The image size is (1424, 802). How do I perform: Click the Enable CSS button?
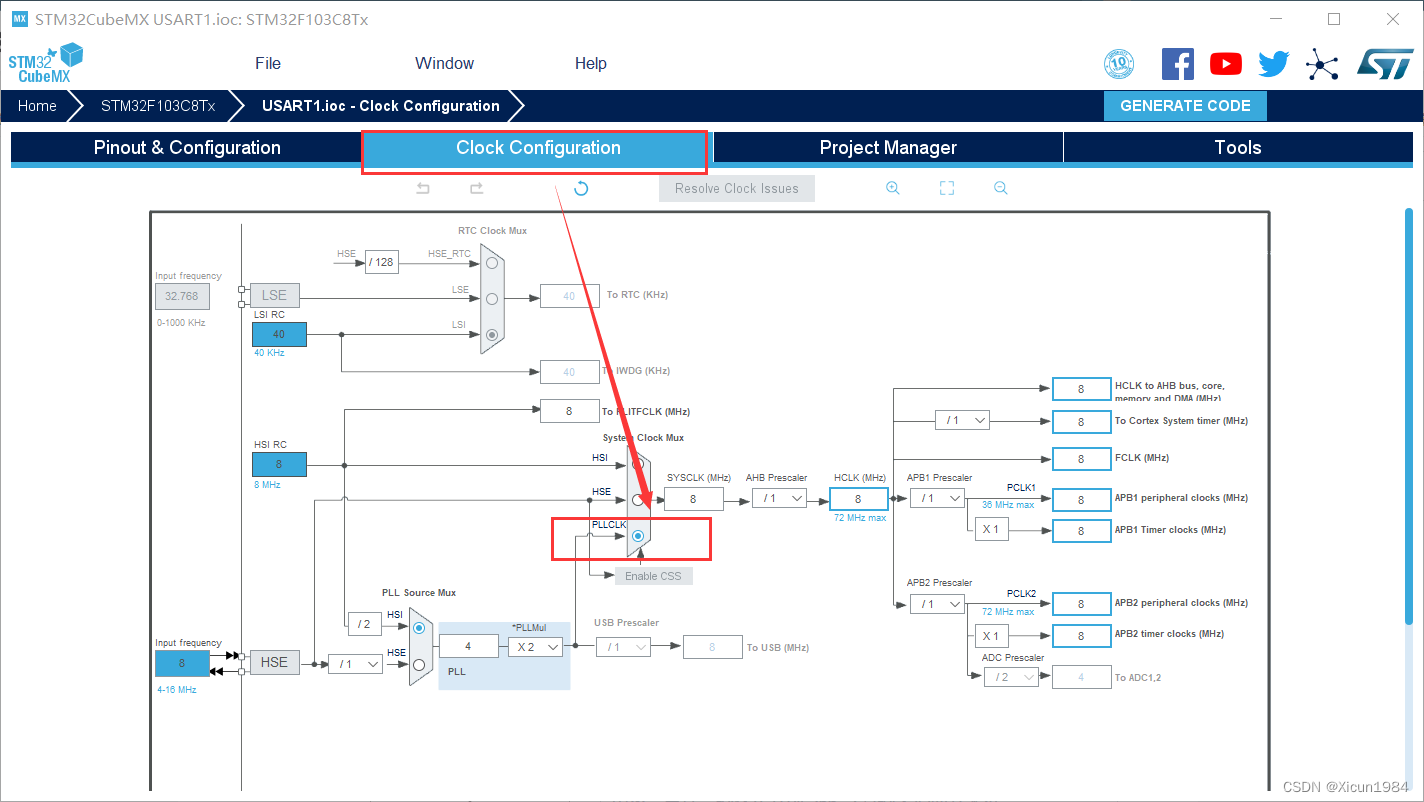(x=653, y=576)
